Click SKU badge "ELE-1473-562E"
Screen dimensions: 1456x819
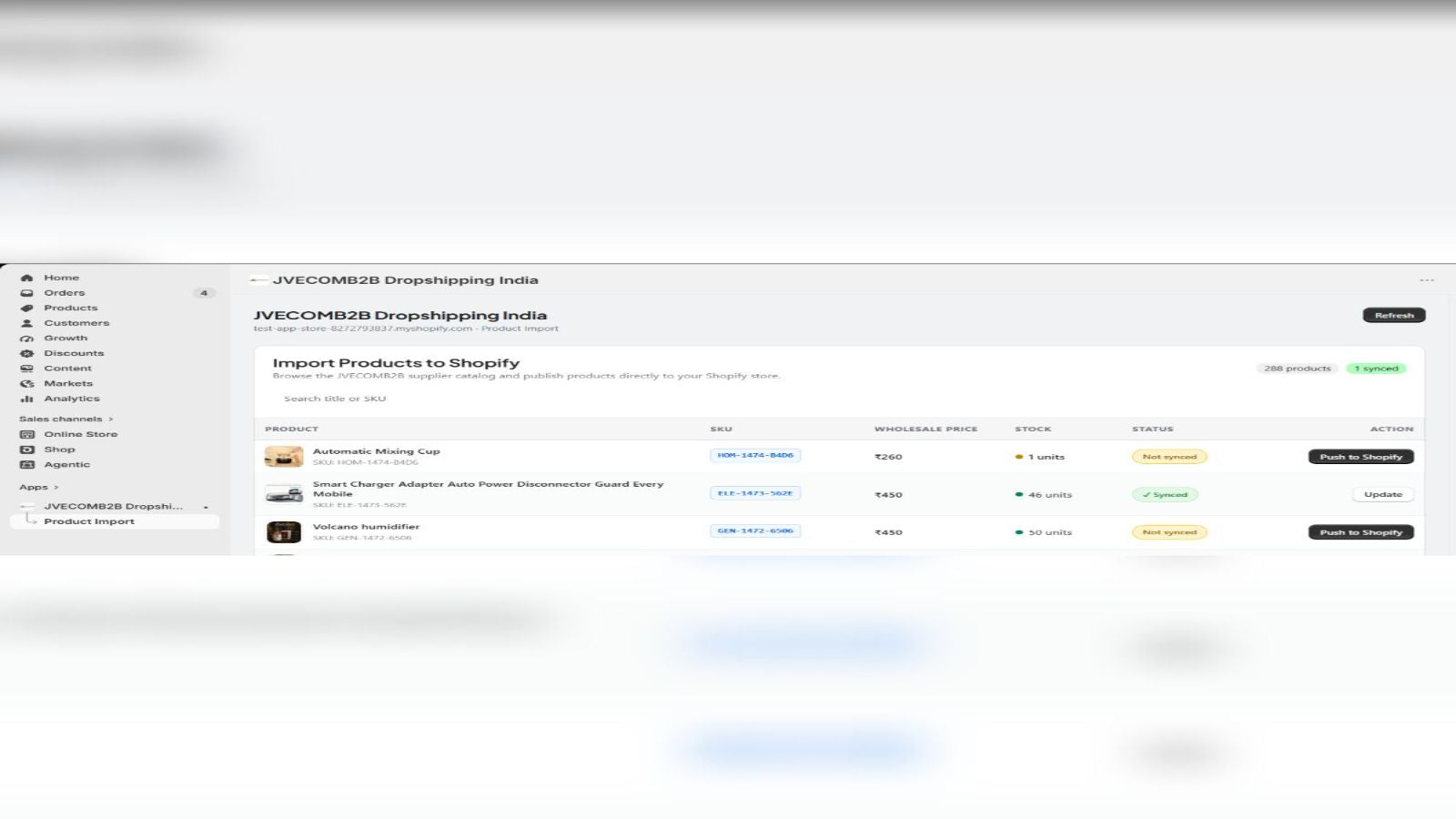755,493
